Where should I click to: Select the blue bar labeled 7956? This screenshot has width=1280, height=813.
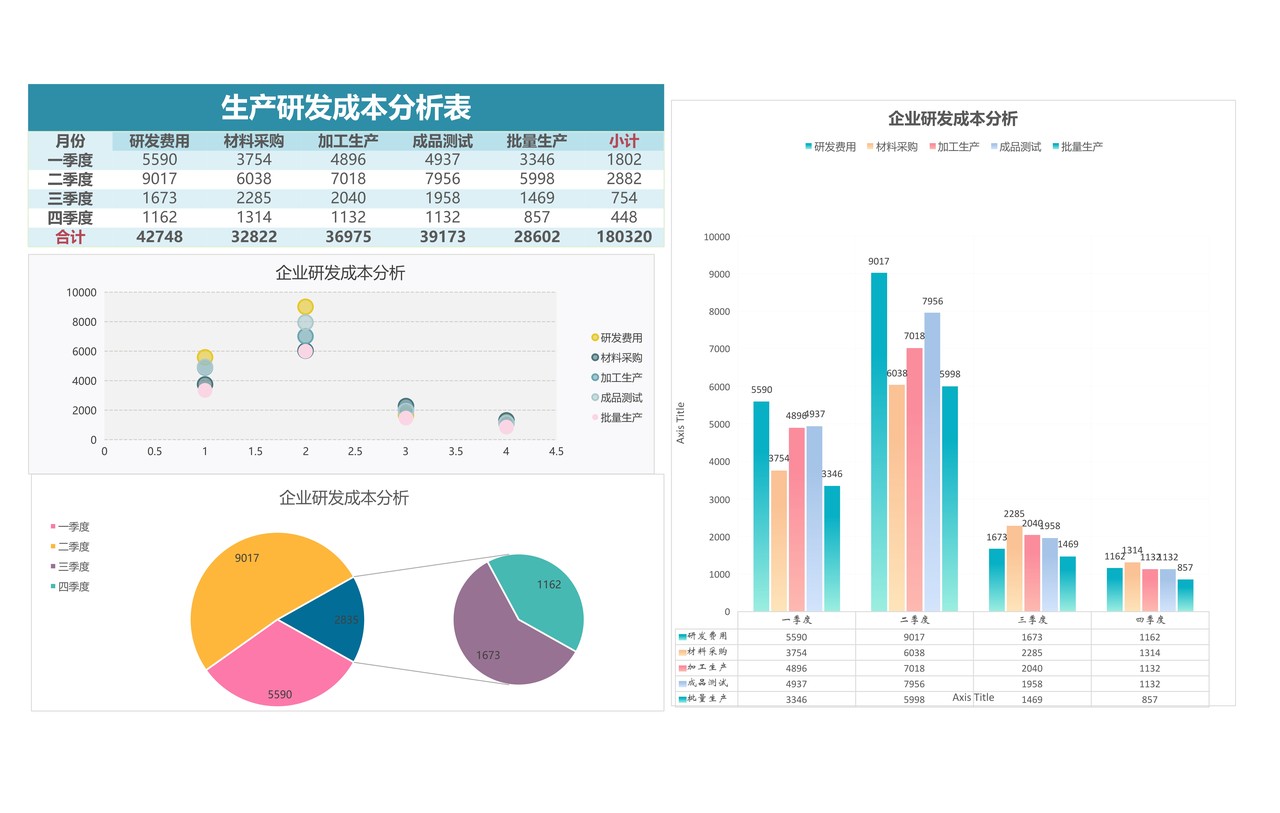click(932, 462)
